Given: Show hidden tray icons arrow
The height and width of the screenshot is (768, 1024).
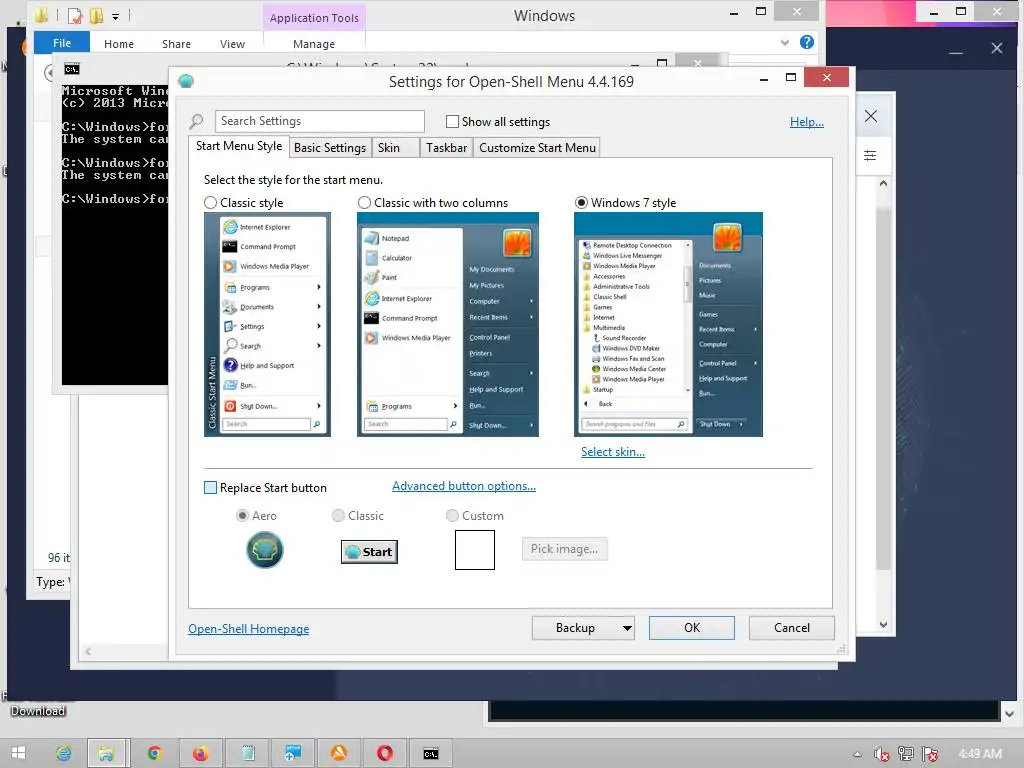Looking at the screenshot, I should tap(857, 754).
